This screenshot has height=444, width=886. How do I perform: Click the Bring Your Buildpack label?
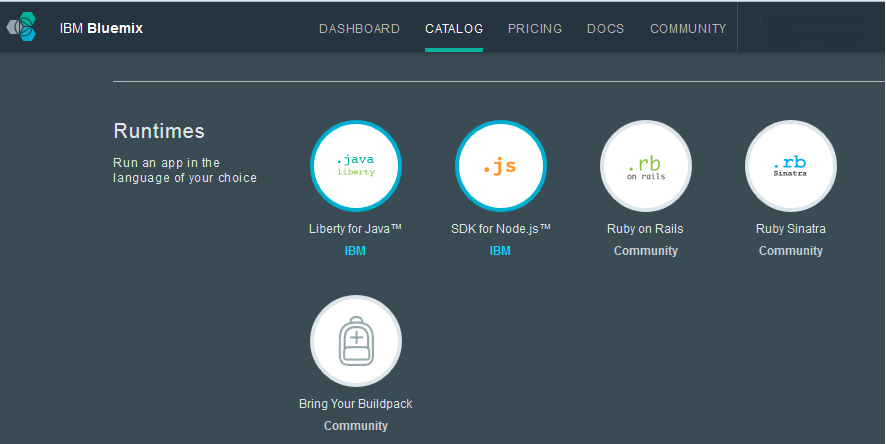tap(355, 404)
